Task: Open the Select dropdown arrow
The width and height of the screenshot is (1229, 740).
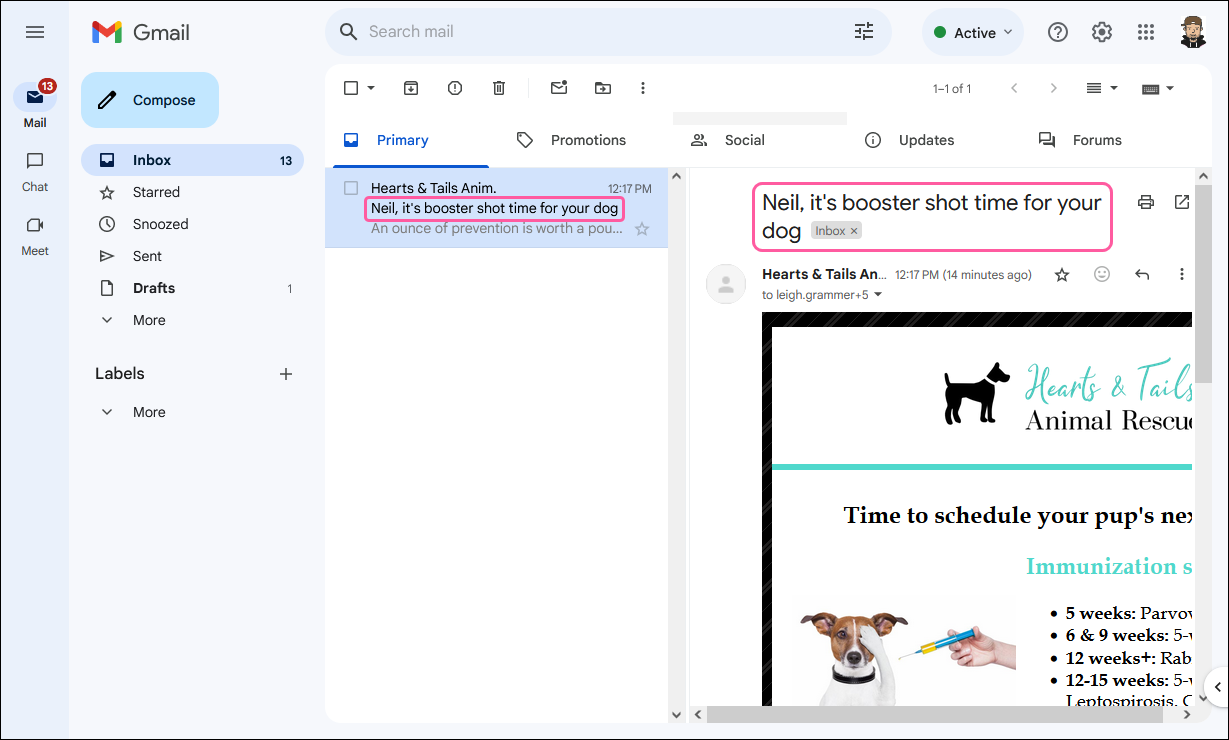Action: [x=371, y=88]
